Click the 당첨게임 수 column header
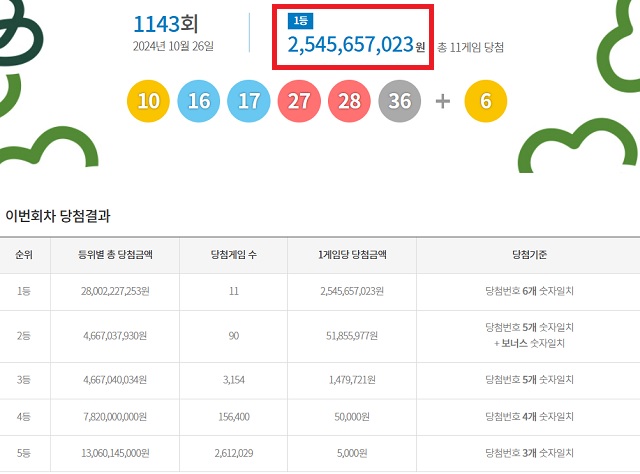The height and width of the screenshot is (474, 640). (x=233, y=255)
